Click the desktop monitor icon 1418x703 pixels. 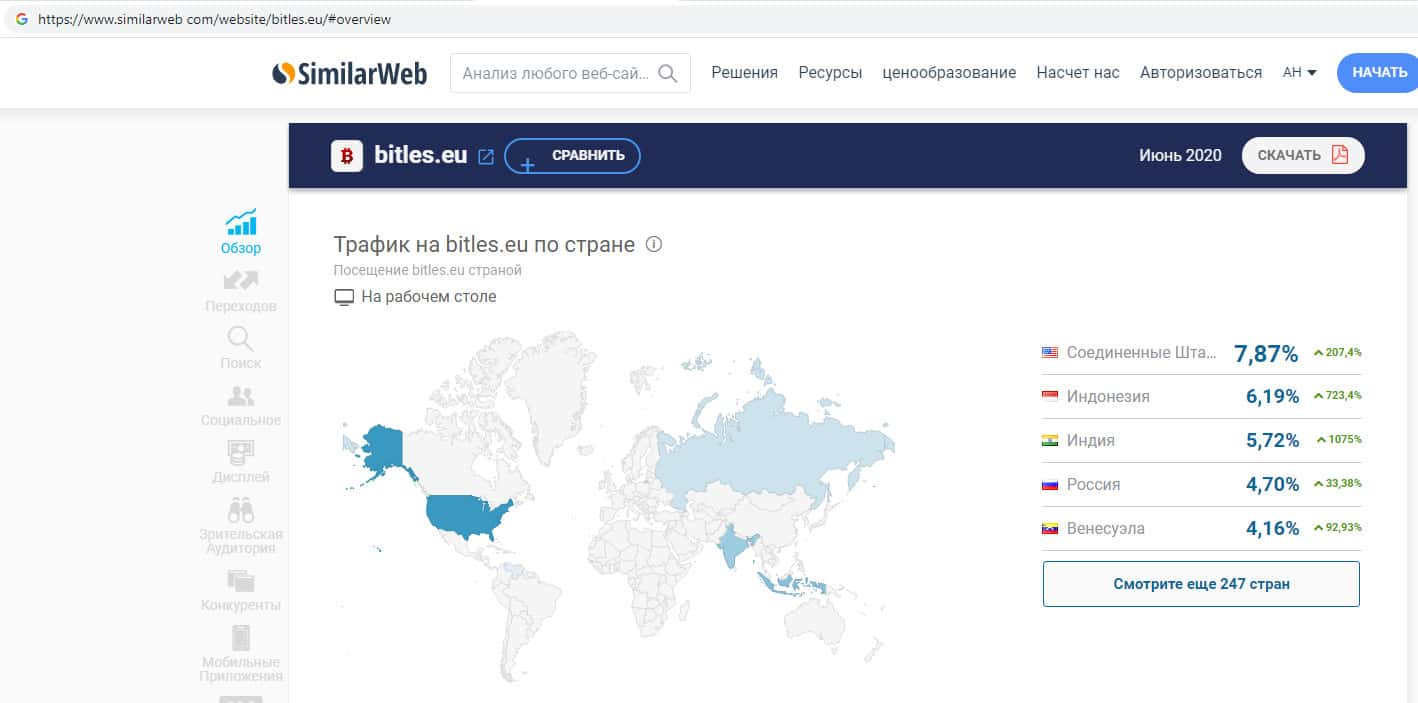click(x=344, y=297)
